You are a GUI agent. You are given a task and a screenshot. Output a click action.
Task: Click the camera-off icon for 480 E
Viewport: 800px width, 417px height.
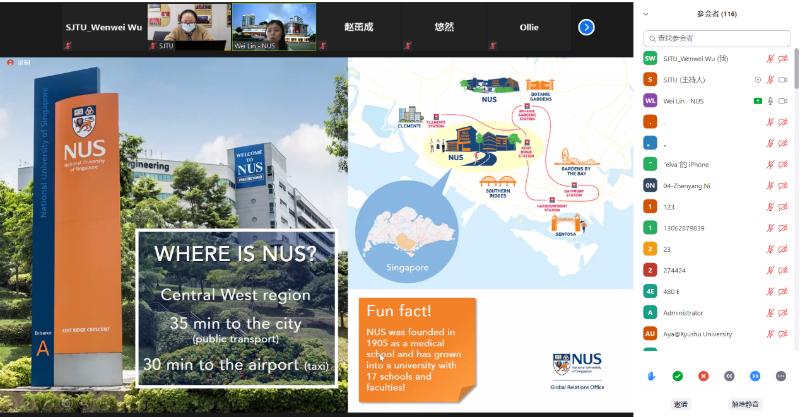click(783, 291)
